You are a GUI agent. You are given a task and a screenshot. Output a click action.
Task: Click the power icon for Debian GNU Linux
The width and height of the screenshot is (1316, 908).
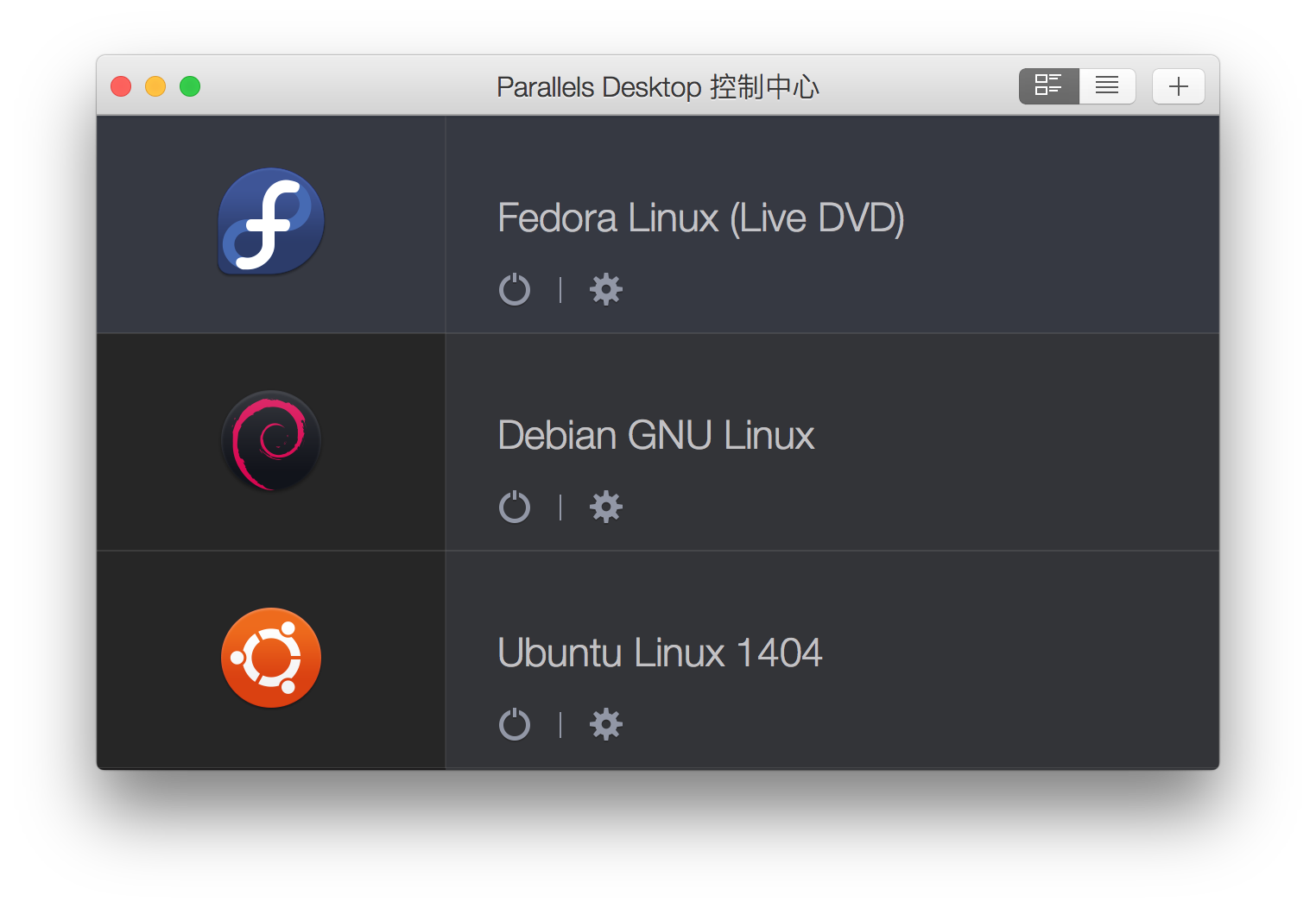click(515, 507)
